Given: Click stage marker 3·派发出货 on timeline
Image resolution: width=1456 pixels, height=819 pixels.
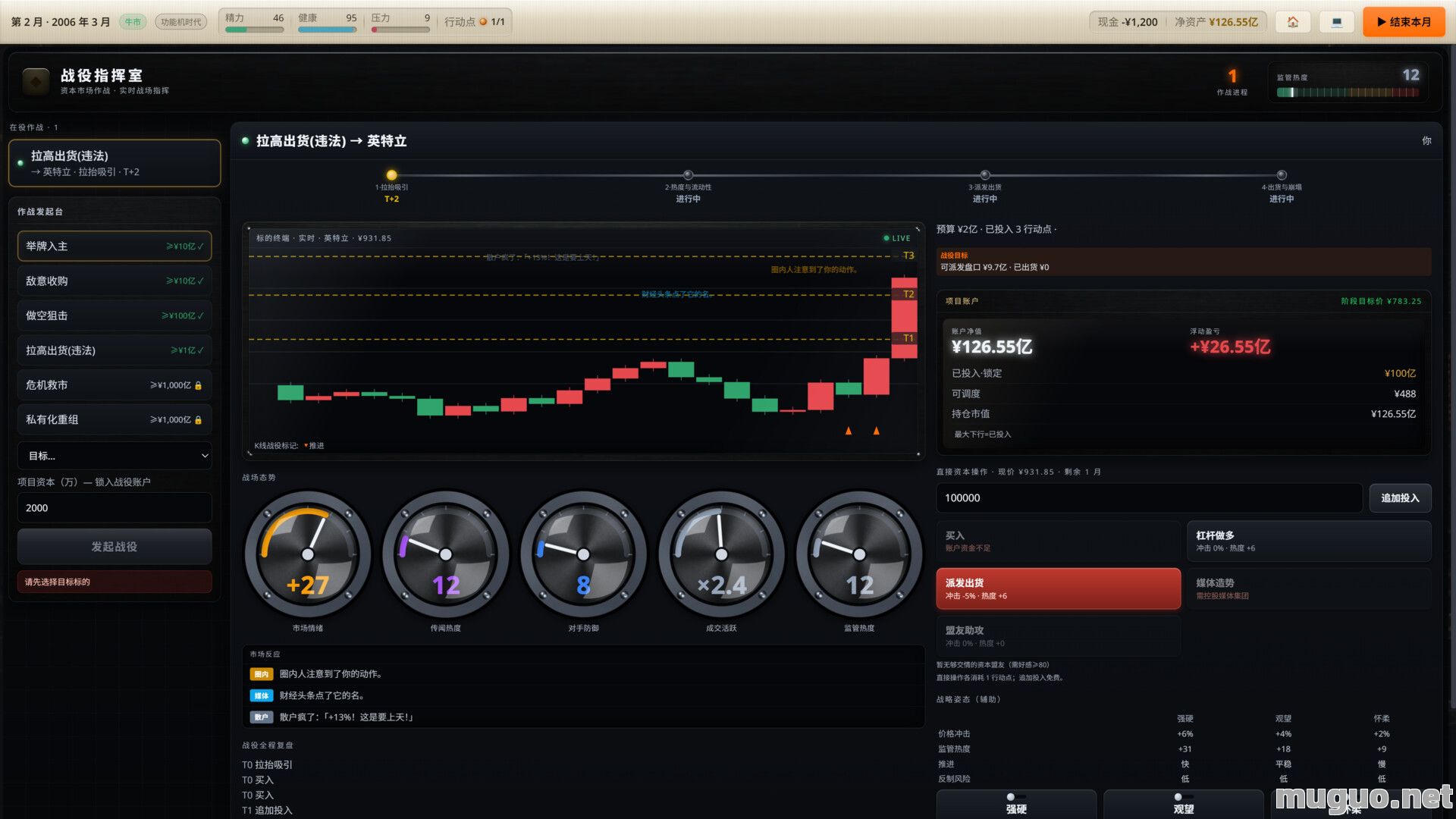Looking at the screenshot, I should click(984, 175).
